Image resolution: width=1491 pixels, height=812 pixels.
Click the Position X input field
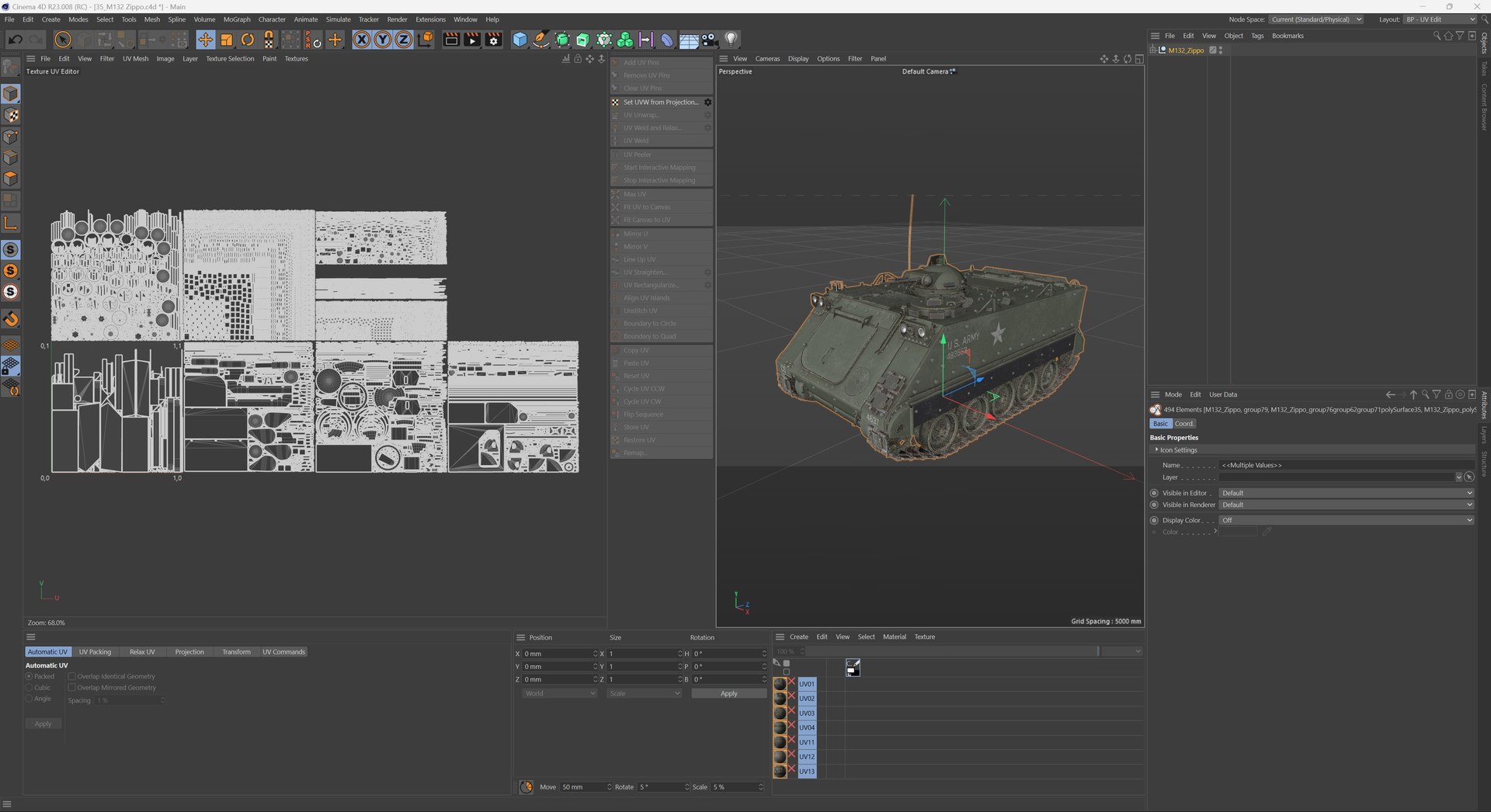pyautogui.click(x=558, y=654)
